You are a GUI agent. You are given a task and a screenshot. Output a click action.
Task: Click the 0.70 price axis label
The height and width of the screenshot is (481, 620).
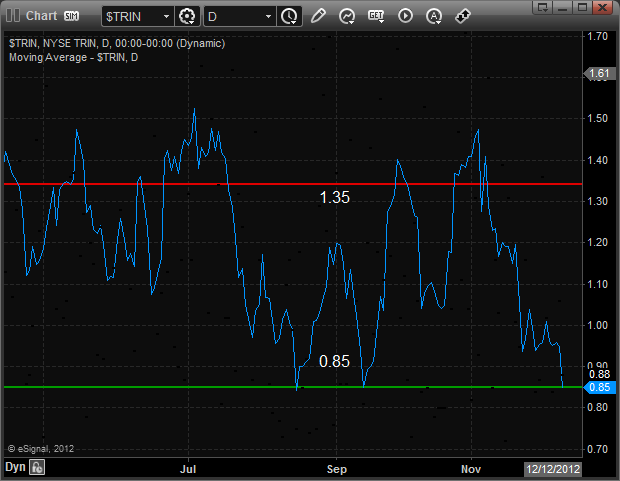coord(597,449)
